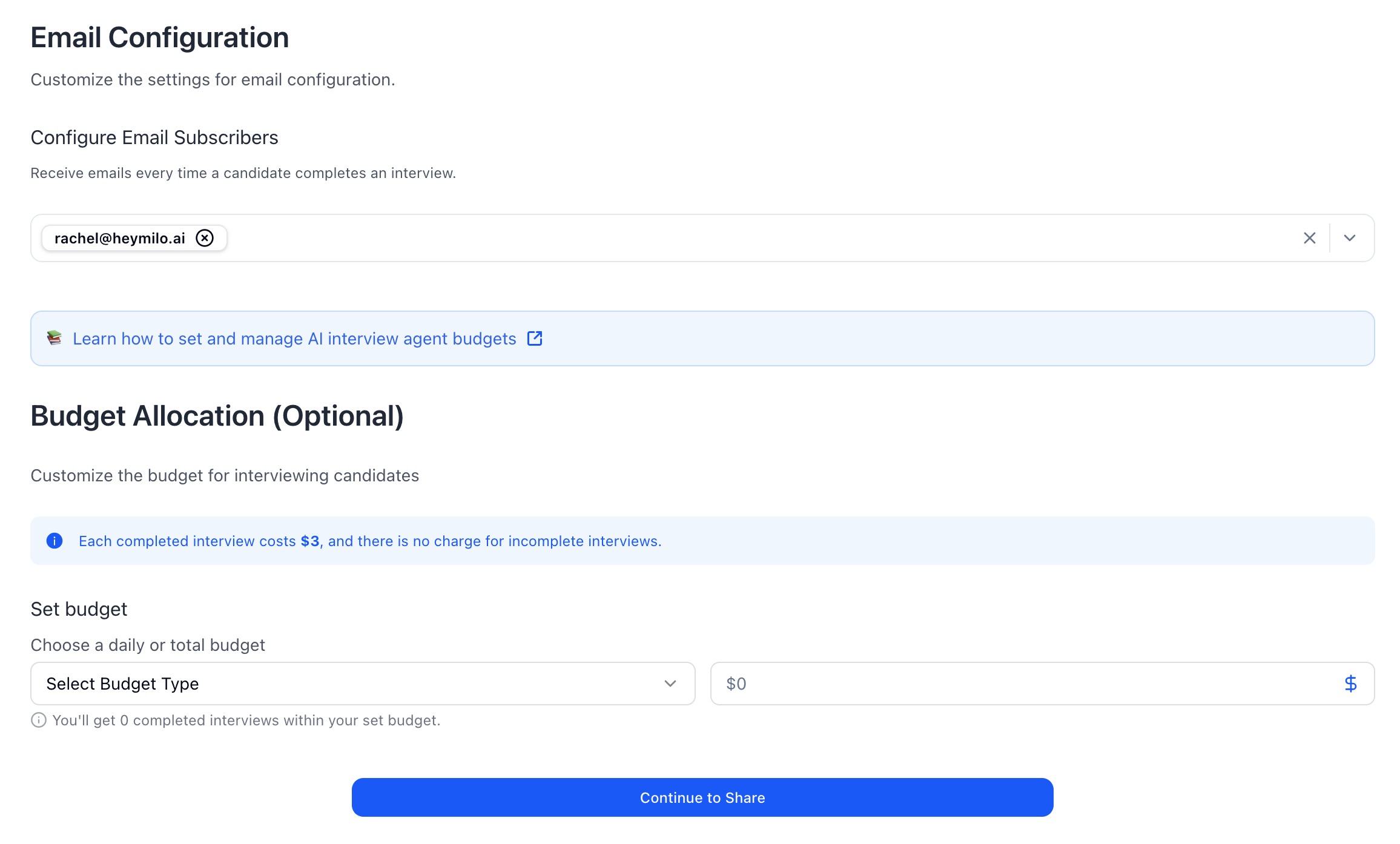Remove the rachel@heymilo.ai subscriber chip

tap(205, 238)
